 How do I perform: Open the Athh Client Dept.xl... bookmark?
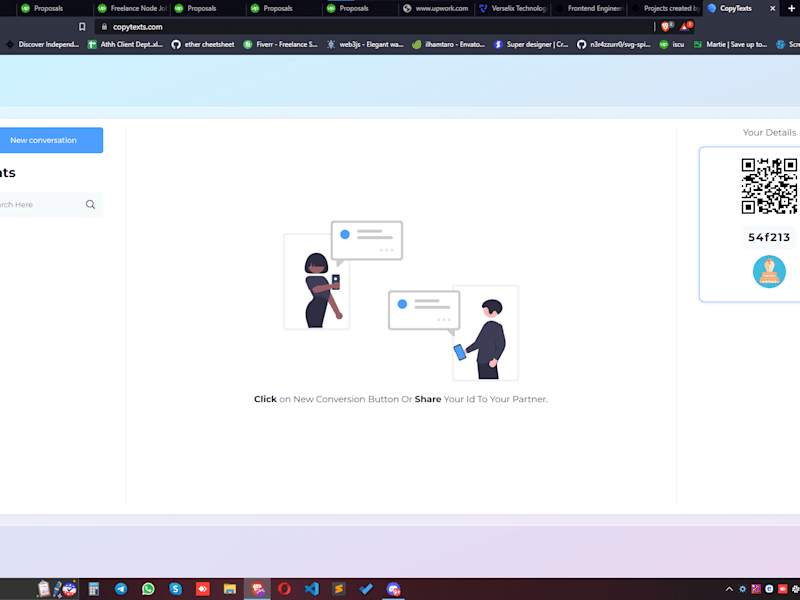tap(126, 44)
